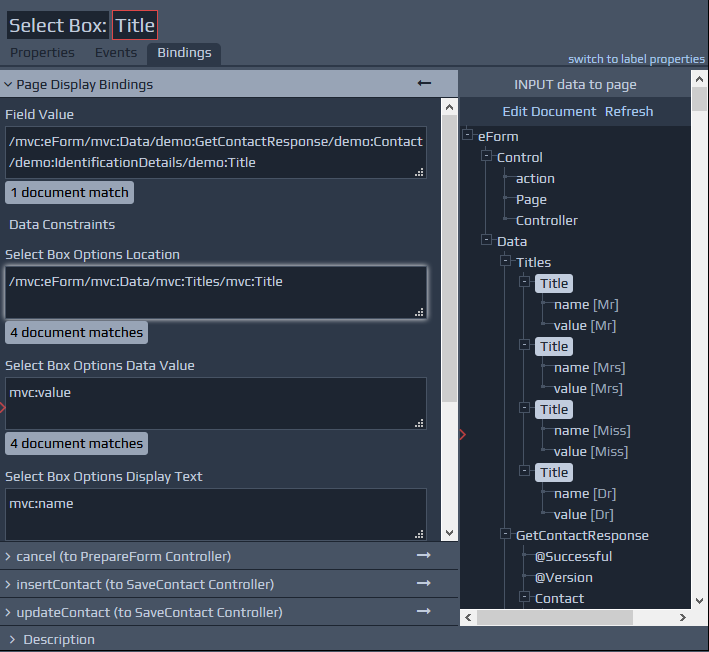Screen dimensions: 709x652
Task: Select the name [Mr] tree item
Action: [x=586, y=305]
